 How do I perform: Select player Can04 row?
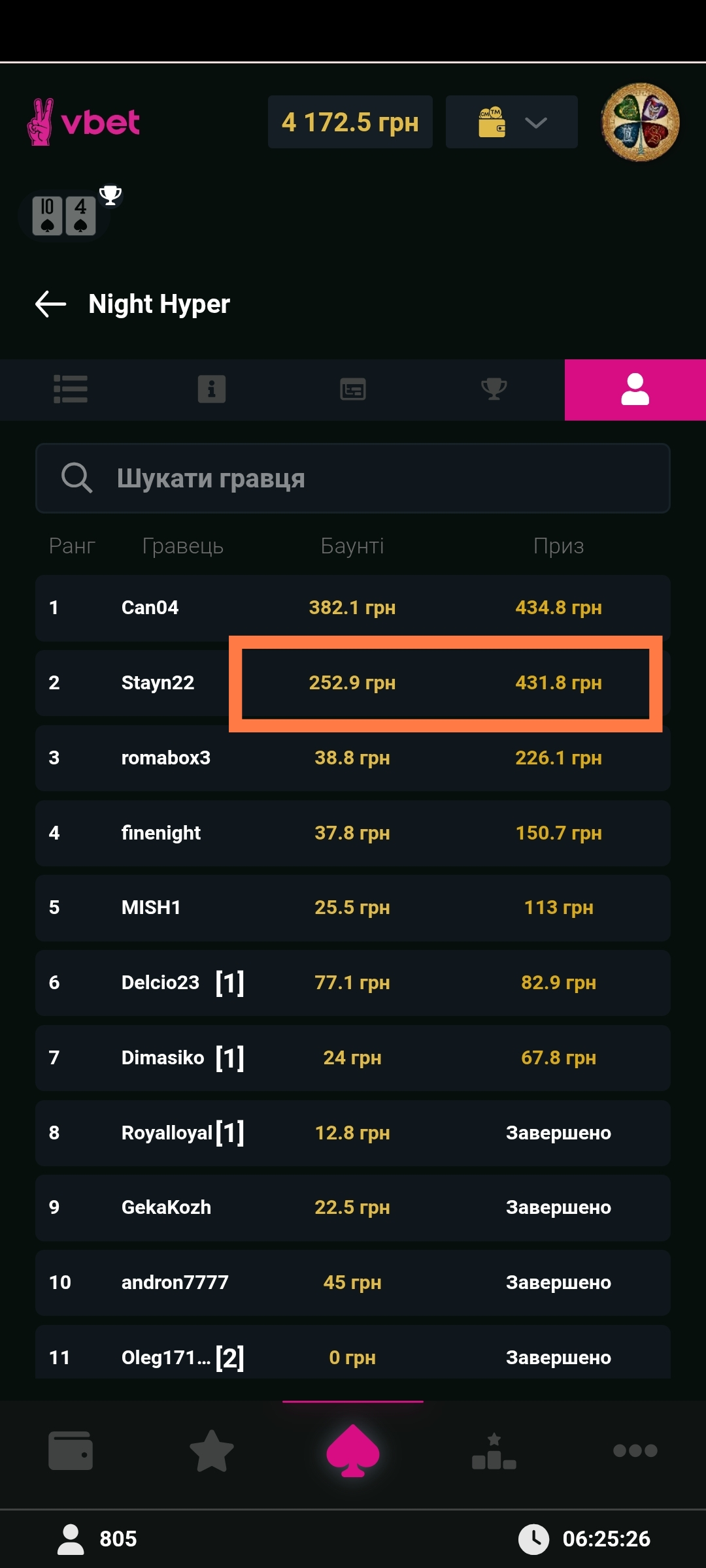pos(150,608)
